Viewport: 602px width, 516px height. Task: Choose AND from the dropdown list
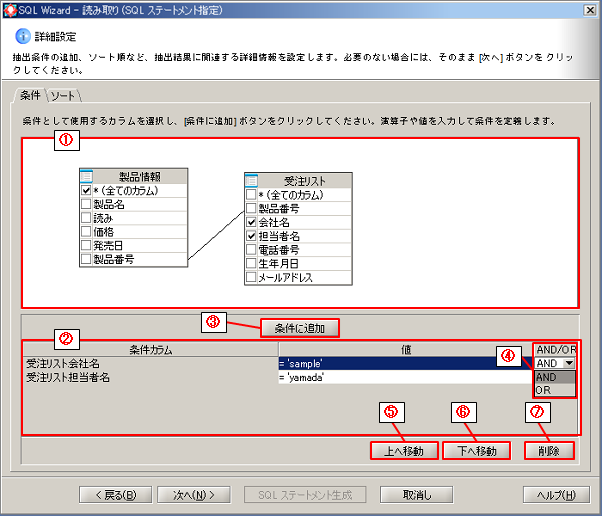pyautogui.click(x=547, y=377)
